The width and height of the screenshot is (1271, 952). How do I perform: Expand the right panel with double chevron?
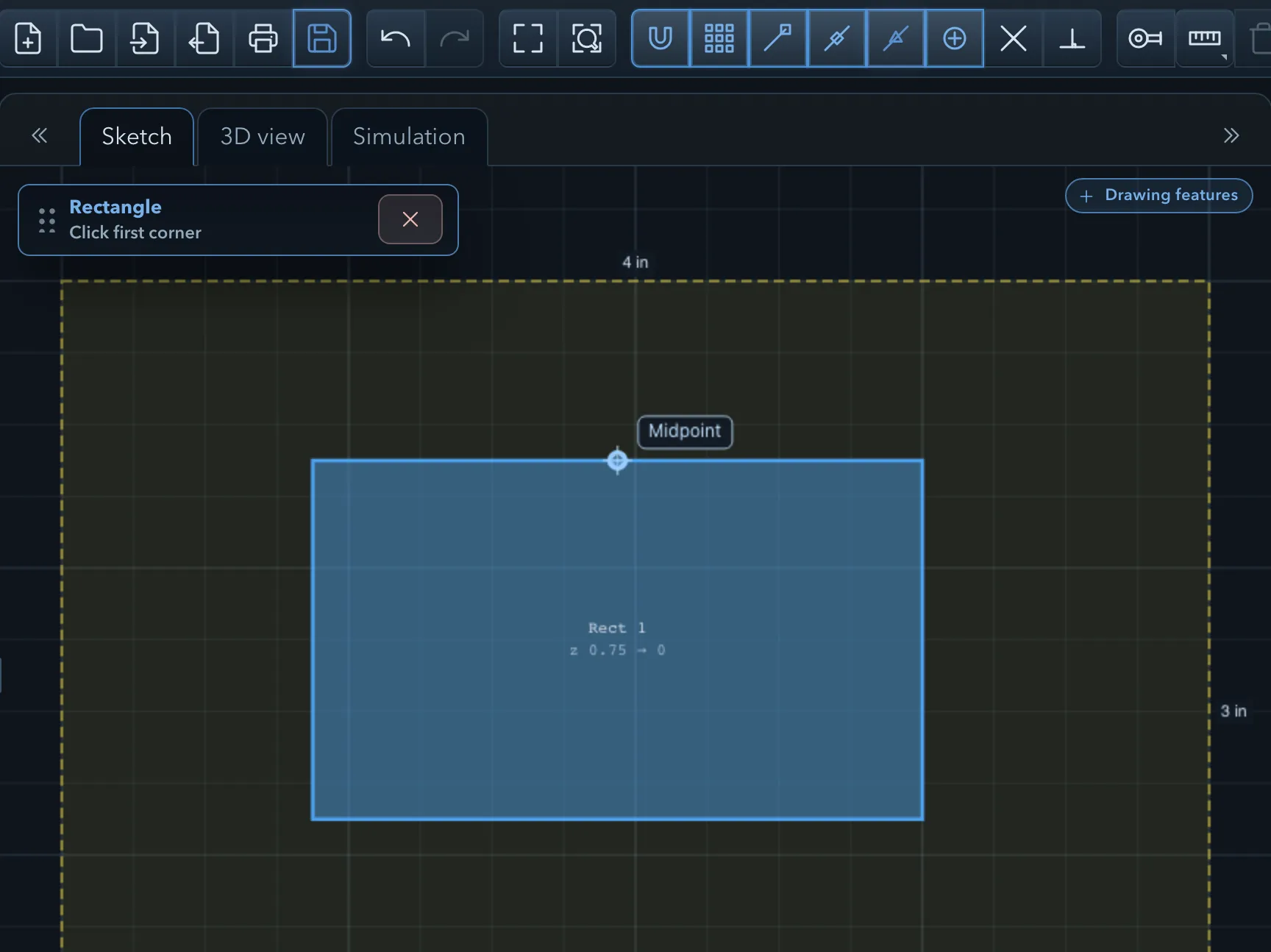click(x=1231, y=135)
